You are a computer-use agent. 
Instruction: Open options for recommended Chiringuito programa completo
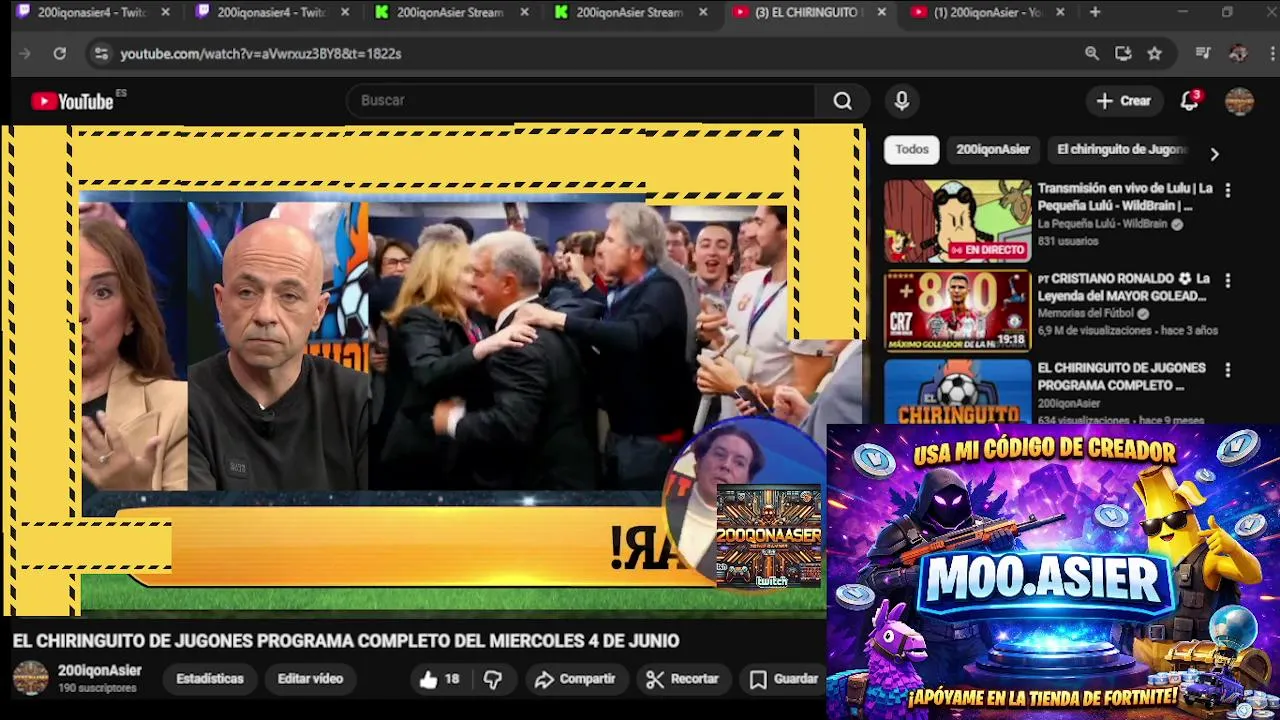coord(1228,370)
